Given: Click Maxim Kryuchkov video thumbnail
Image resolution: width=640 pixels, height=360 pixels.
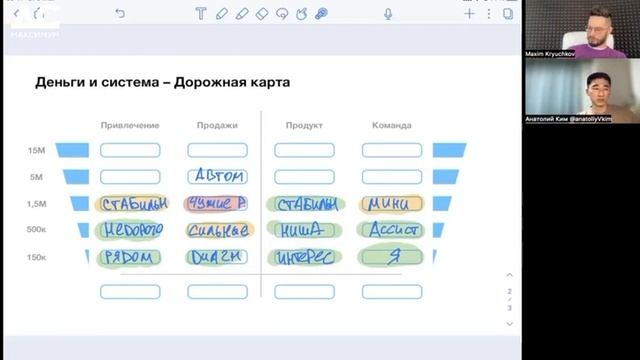Looking at the screenshot, I should pyautogui.click(x=582, y=29).
